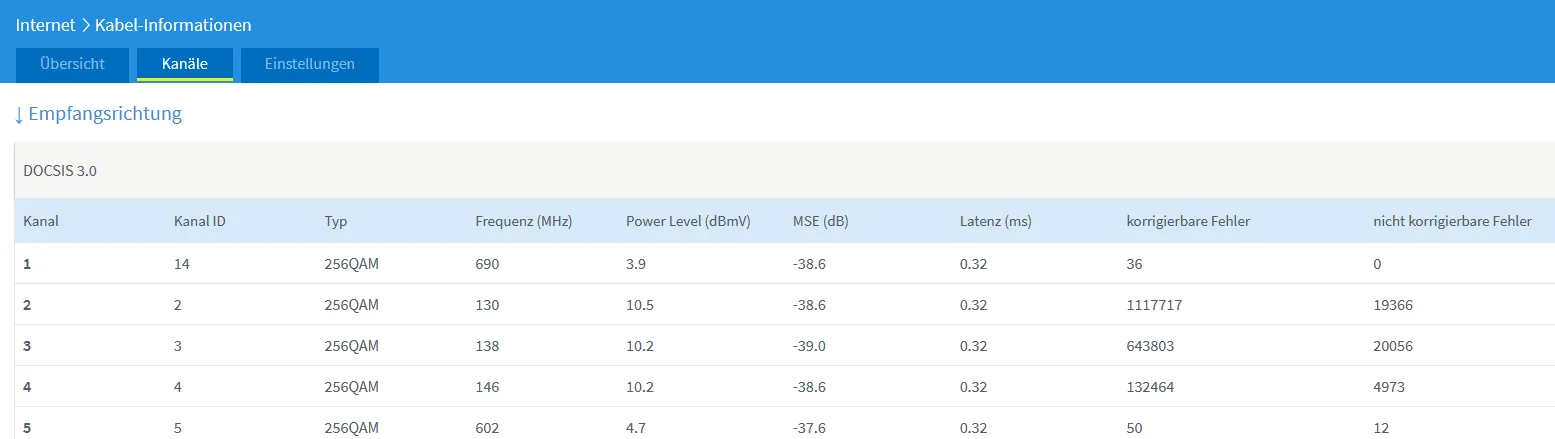Click the Kanal column header
This screenshot has width=1555, height=439.
click(41, 221)
